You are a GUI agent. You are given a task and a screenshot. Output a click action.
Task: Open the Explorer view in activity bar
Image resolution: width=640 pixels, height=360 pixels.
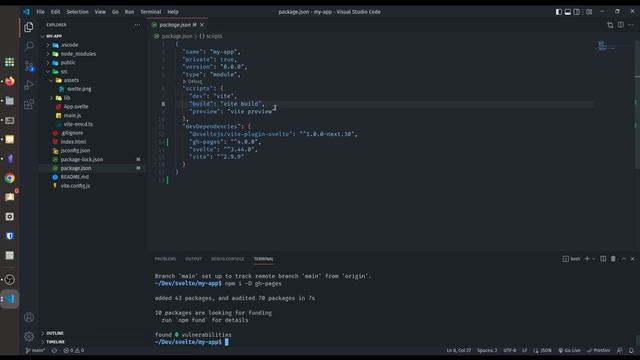pos(29,27)
